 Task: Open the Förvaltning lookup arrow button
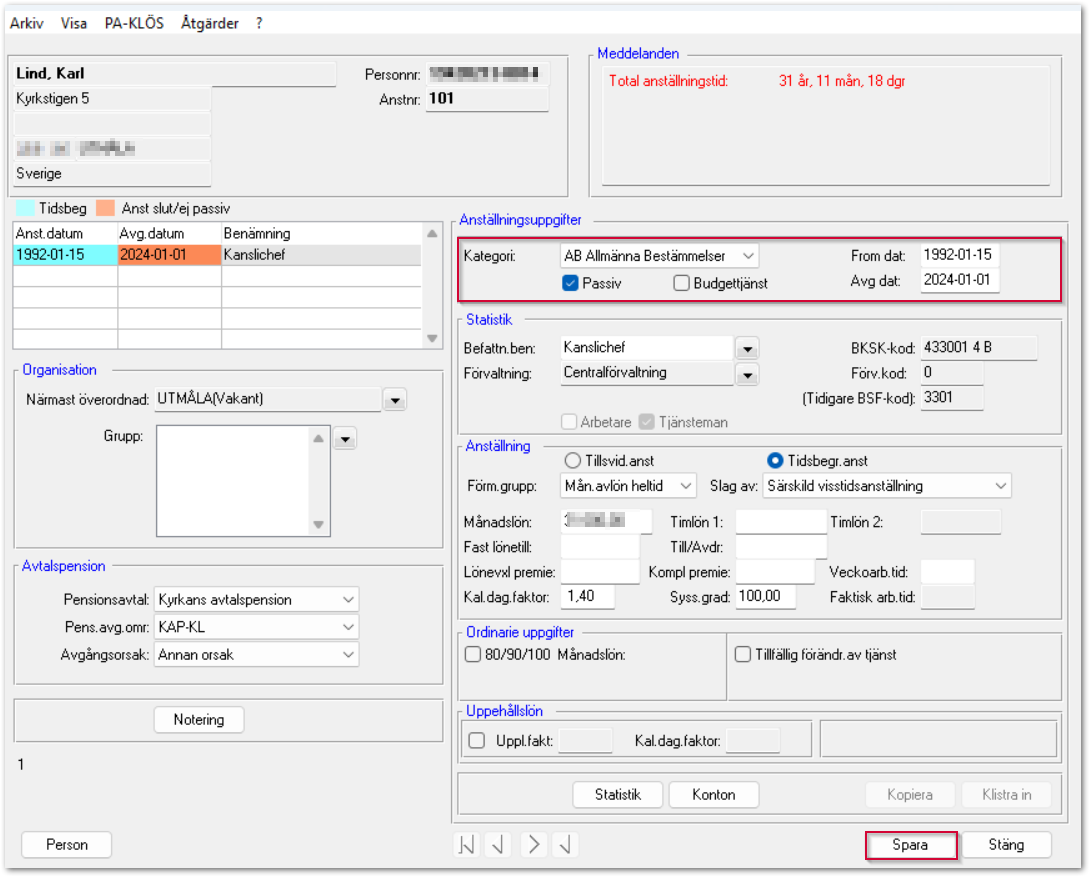coord(746,374)
